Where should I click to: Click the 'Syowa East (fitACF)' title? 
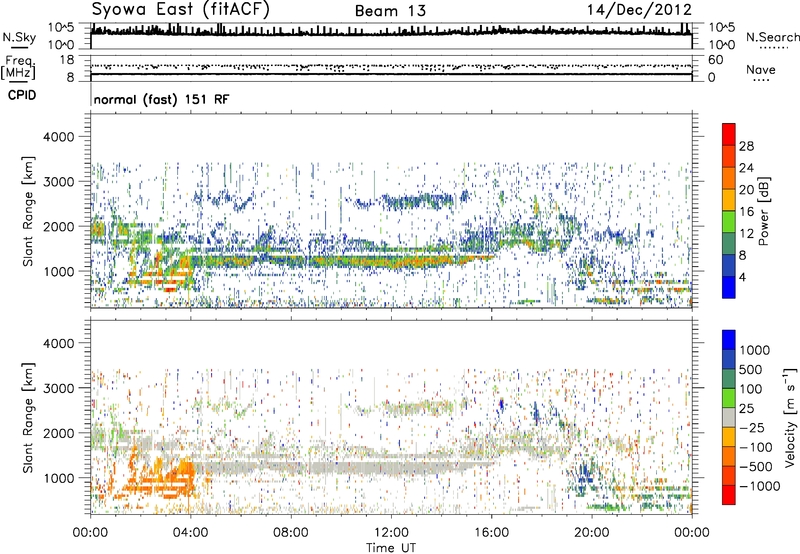pyautogui.click(x=181, y=9)
